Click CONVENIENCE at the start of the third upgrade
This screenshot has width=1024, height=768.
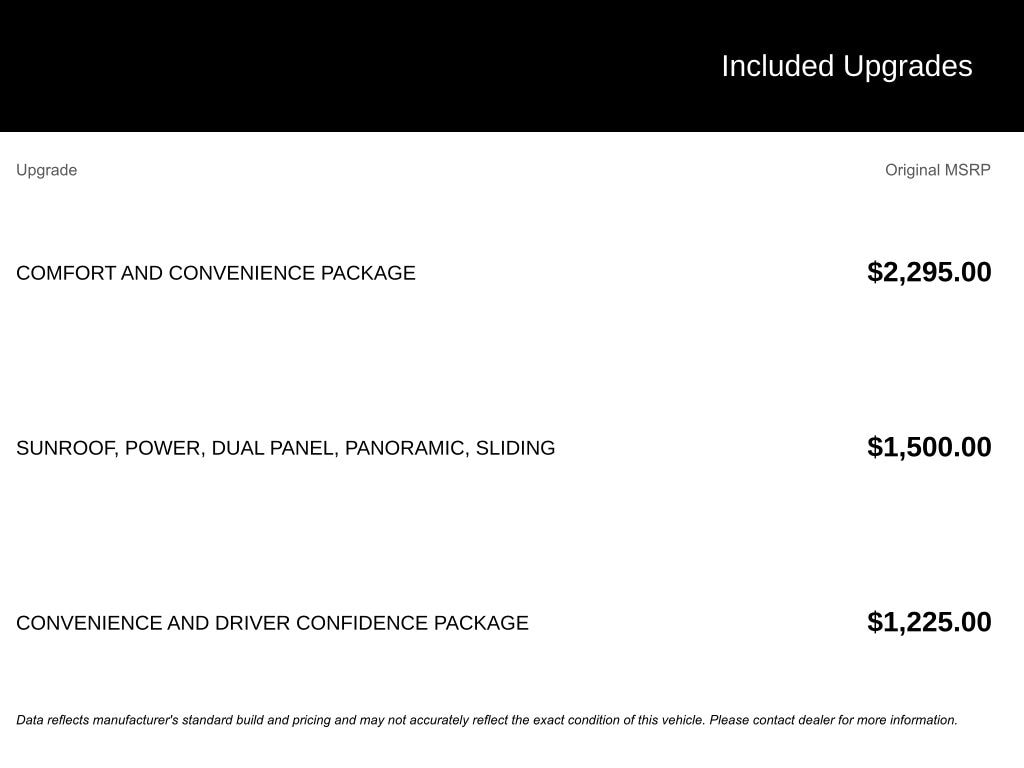click(89, 623)
